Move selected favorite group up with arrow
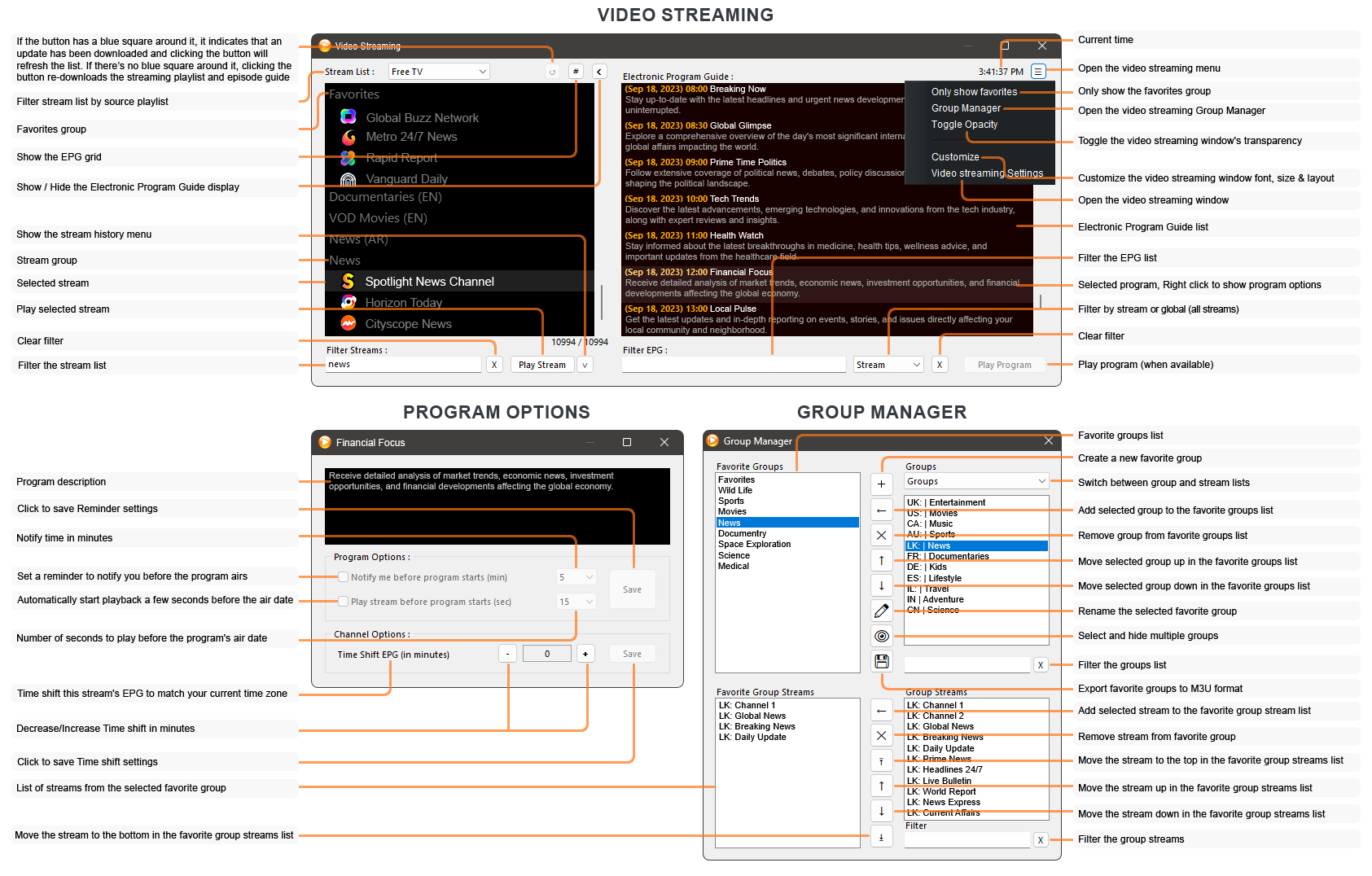The height and width of the screenshot is (876, 1372). pos(881,560)
